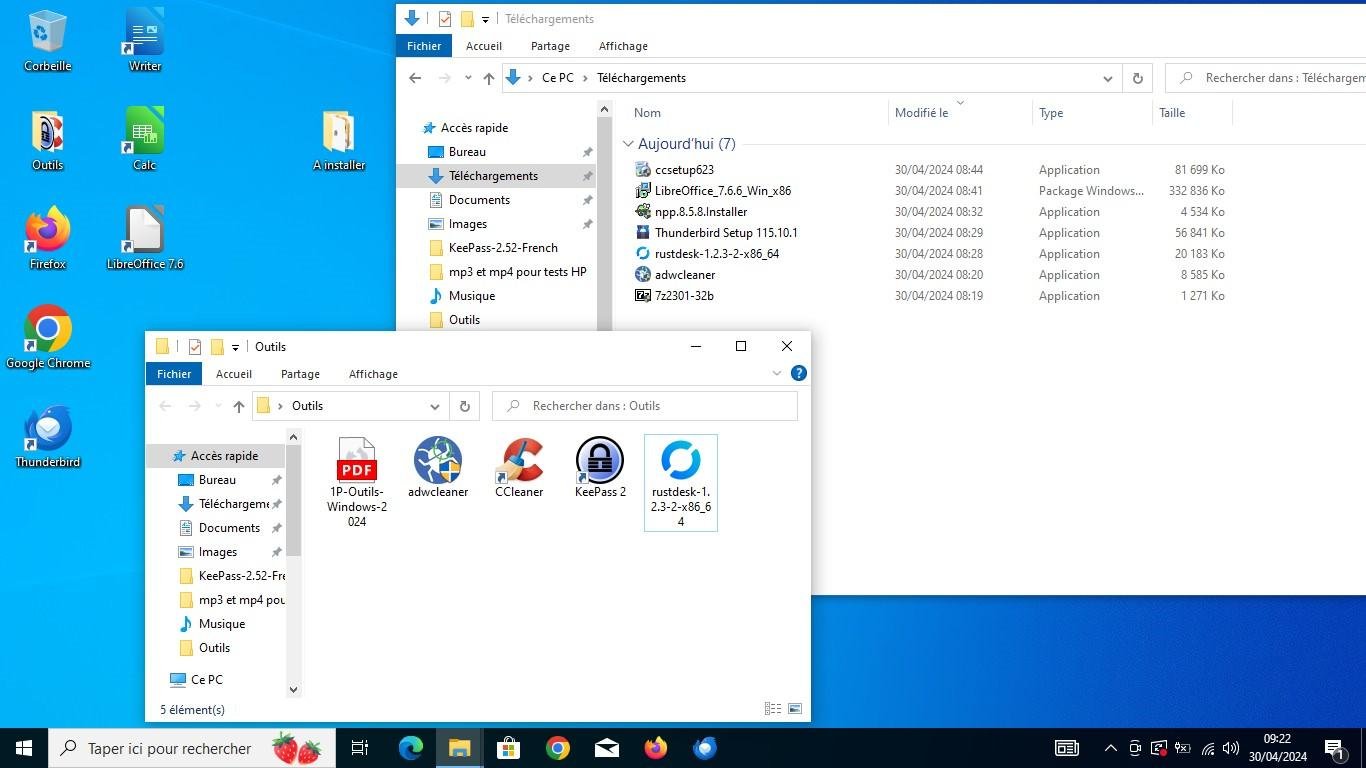Image resolution: width=1366 pixels, height=768 pixels.
Task: Select adwcleaner icon in Outils window
Action: coord(438,467)
